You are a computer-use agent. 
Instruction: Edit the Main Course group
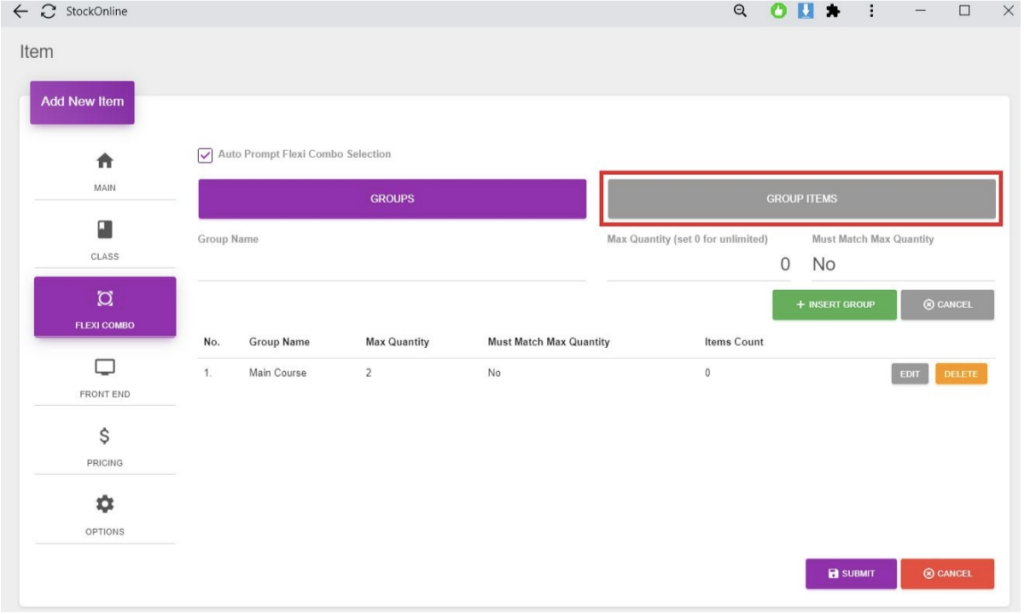tap(909, 374)
